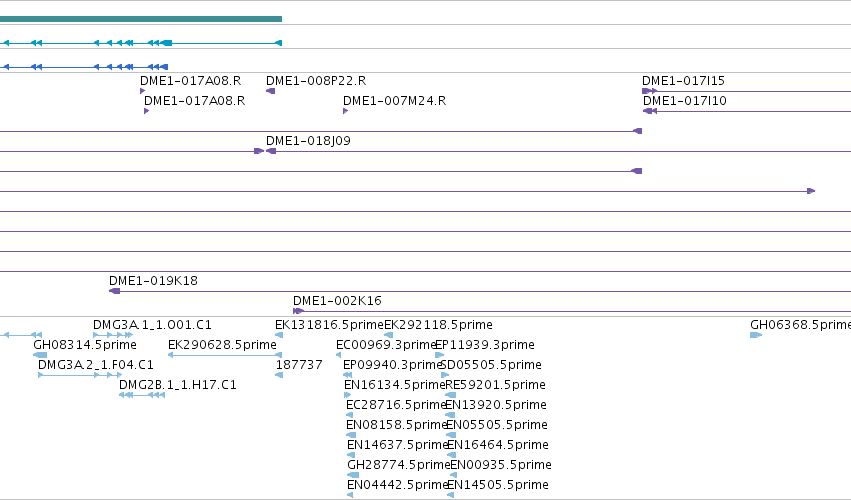Click the 187737 feature label
Viewport: 851px width, 500px height.
click(299, 365)
